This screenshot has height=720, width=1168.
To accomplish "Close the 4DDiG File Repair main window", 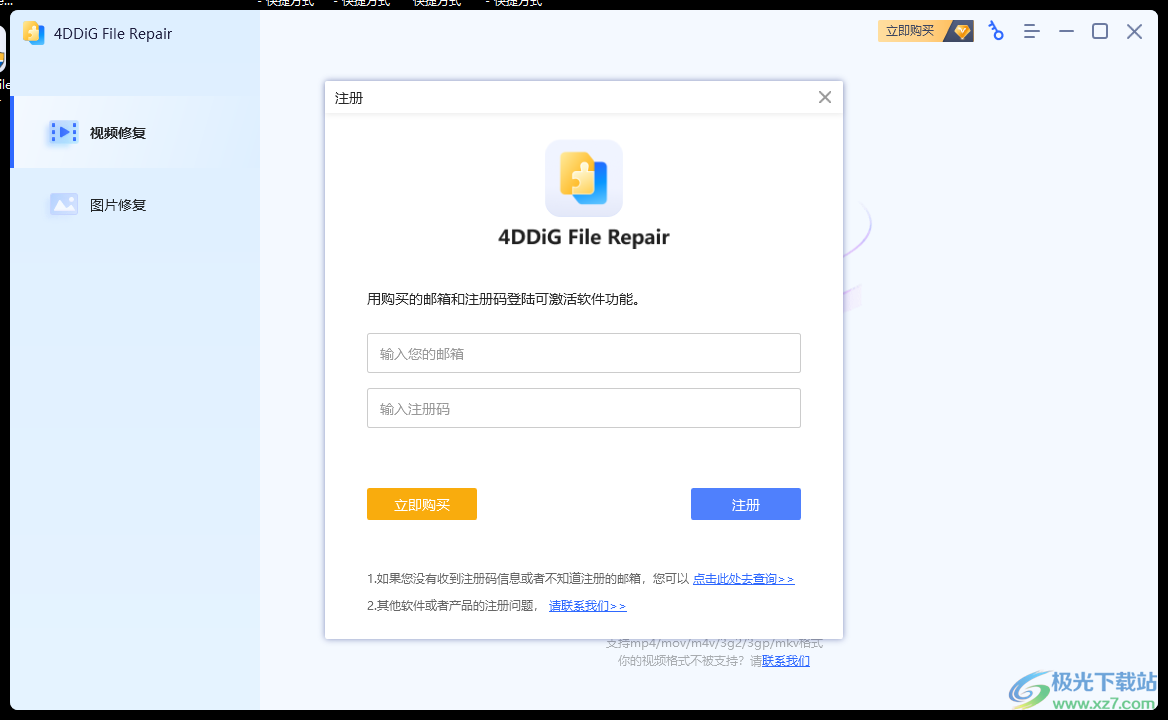I will [x=1134, y=31].
